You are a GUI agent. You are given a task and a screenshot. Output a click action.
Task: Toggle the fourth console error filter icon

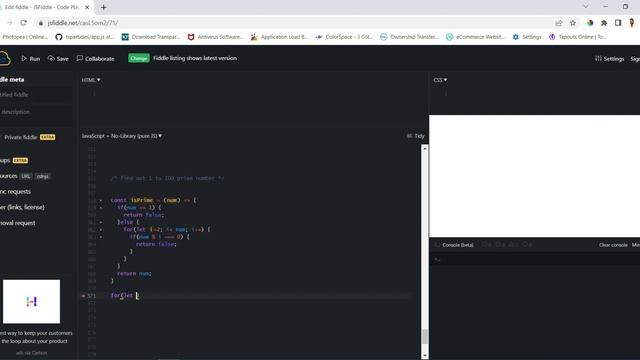tap(527, 244)
